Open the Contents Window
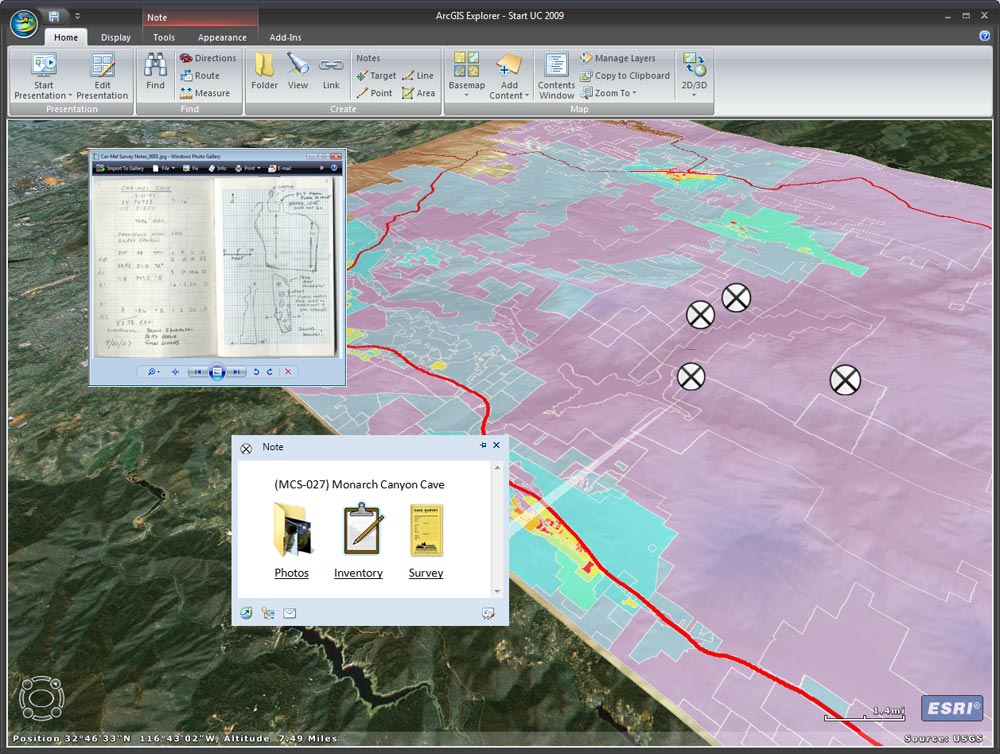This screenshot has width=1000, height=754. pos(556,77)
